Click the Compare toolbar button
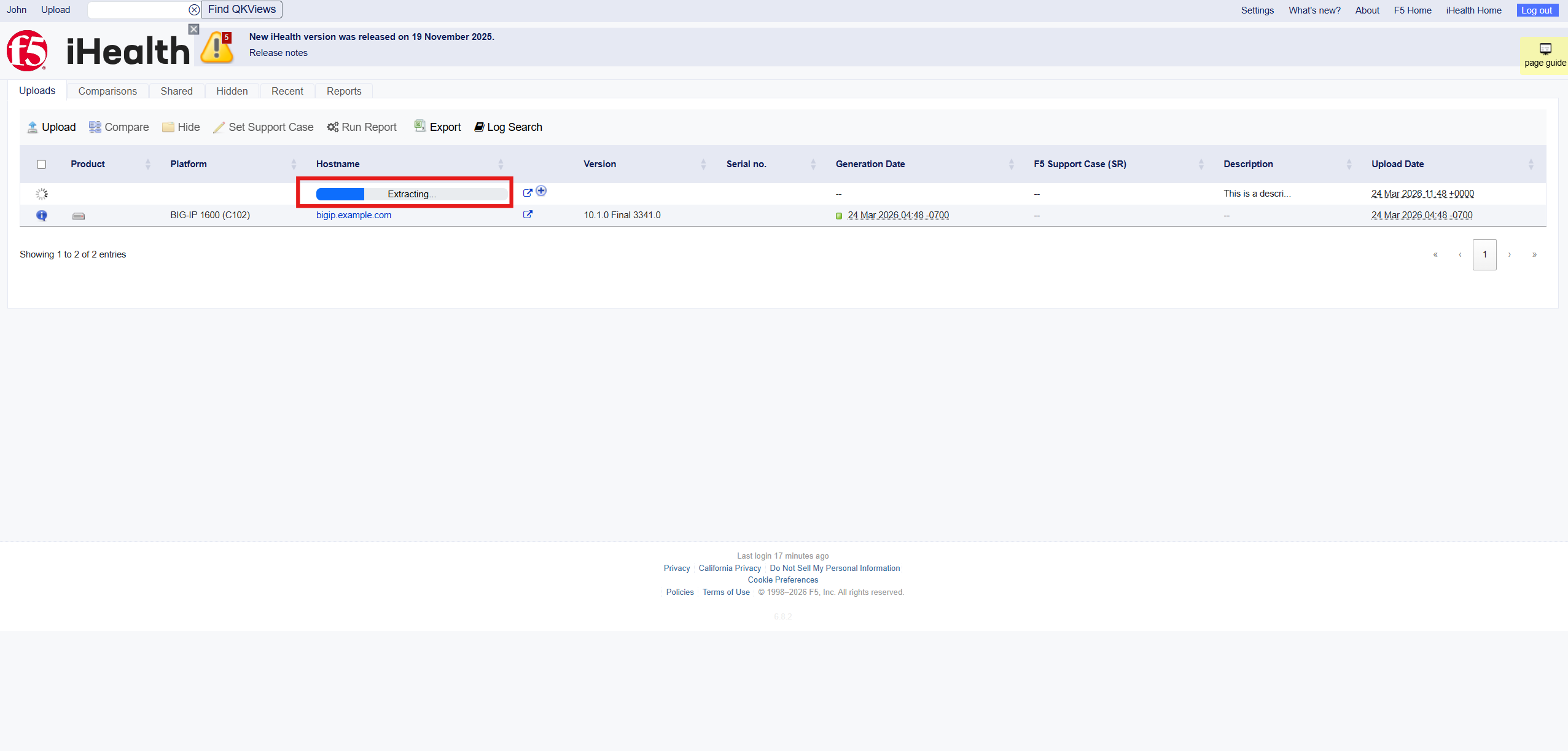 click(x=119, y=127)
